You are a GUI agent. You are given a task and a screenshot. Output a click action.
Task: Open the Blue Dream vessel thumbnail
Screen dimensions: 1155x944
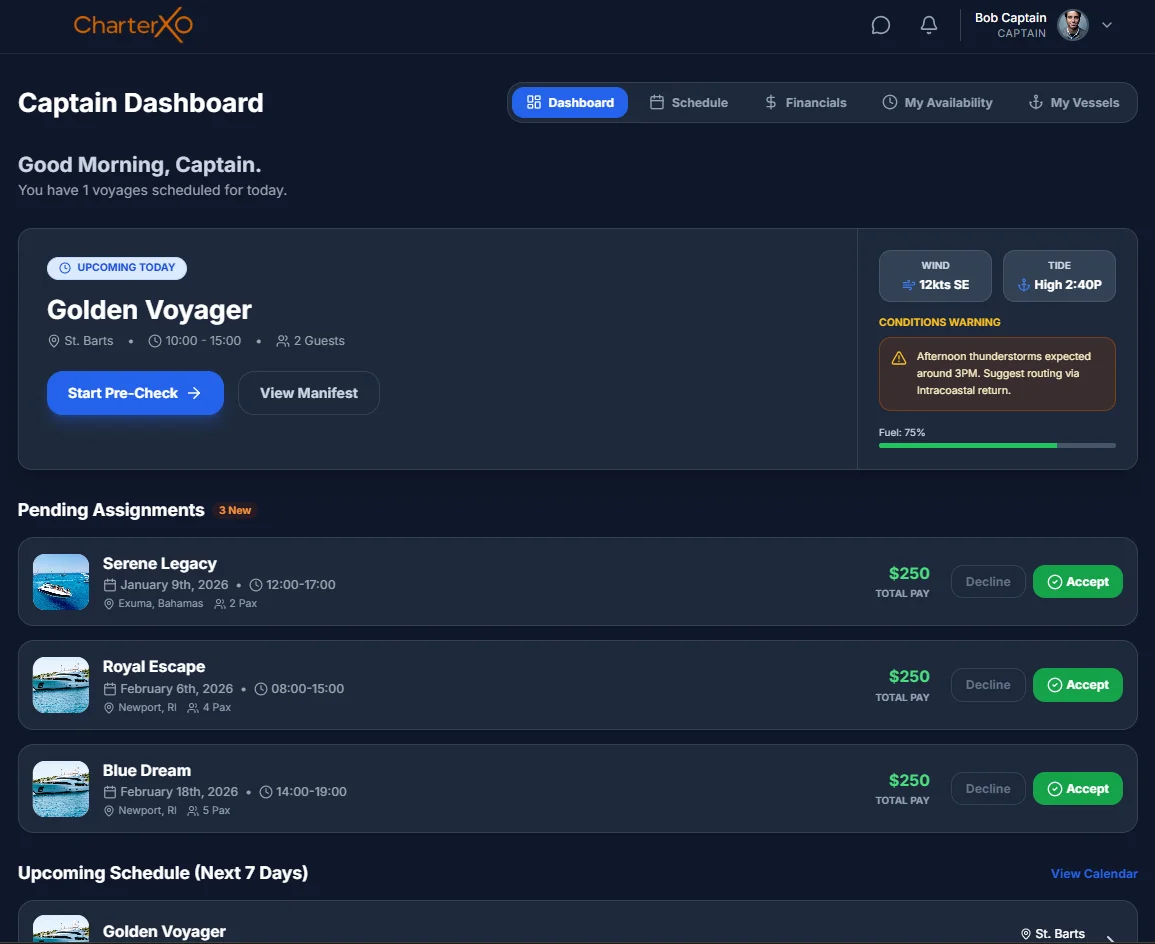click(61, 789)
